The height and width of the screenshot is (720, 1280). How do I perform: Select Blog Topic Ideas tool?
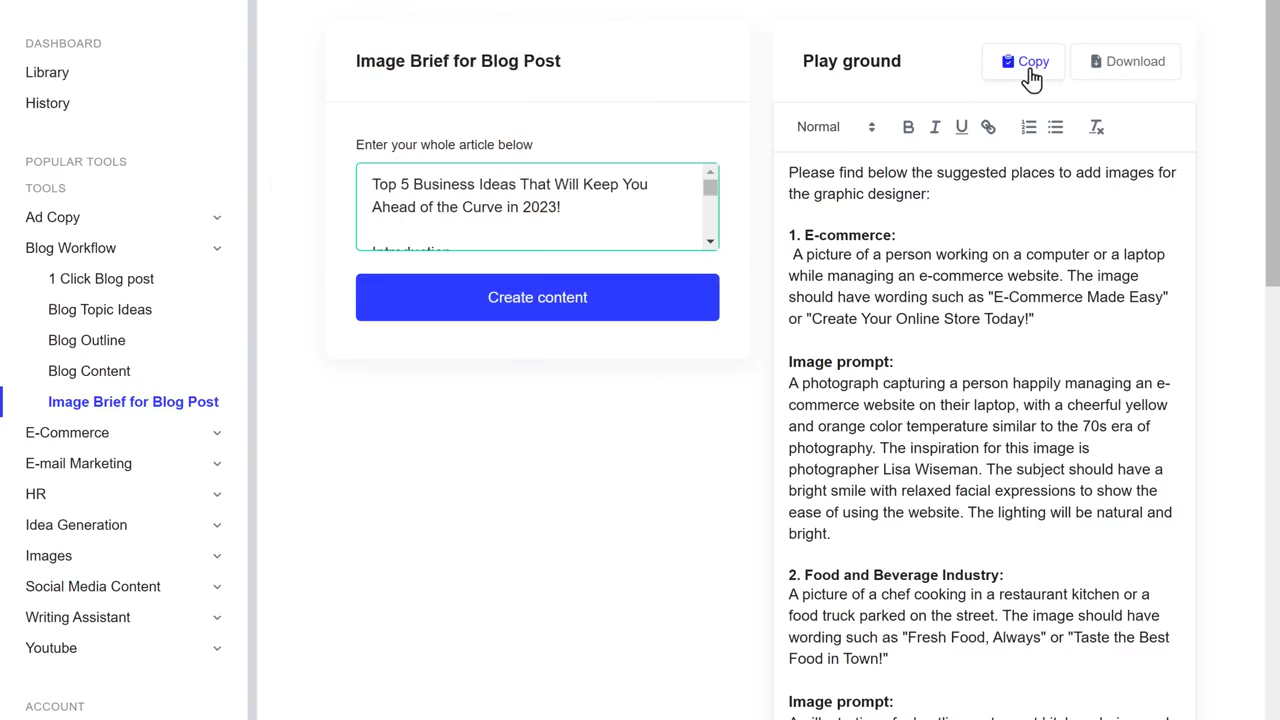[x=100, y=309]
